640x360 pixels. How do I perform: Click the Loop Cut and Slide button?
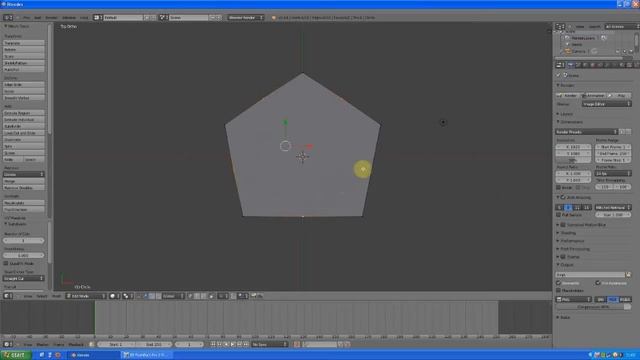click(x=24, y=133)
